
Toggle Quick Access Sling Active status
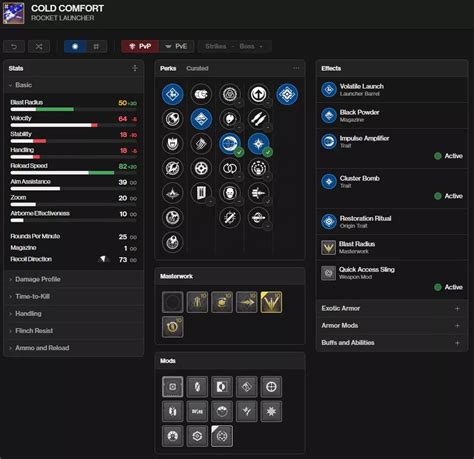(449, 287)
